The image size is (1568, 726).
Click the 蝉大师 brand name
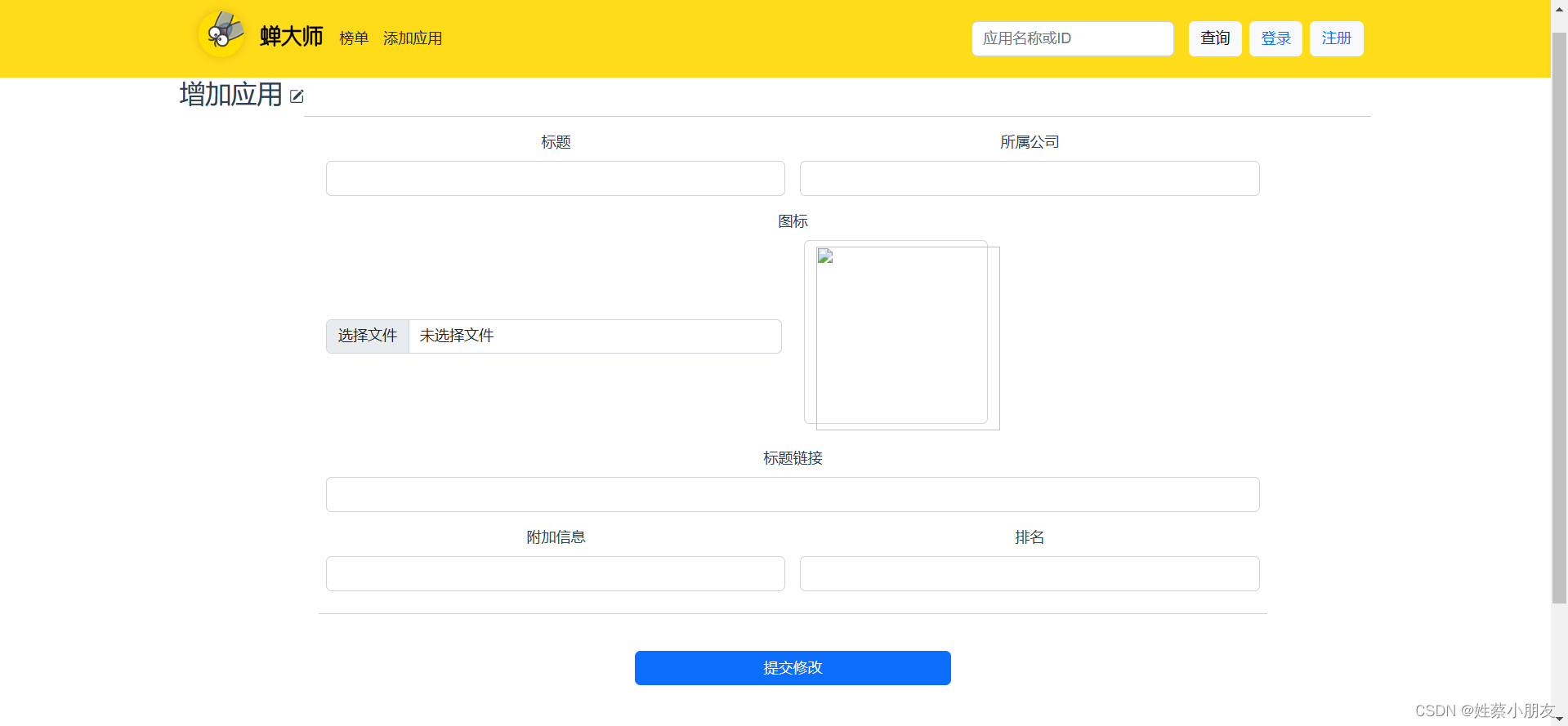(x=292, y=37)
